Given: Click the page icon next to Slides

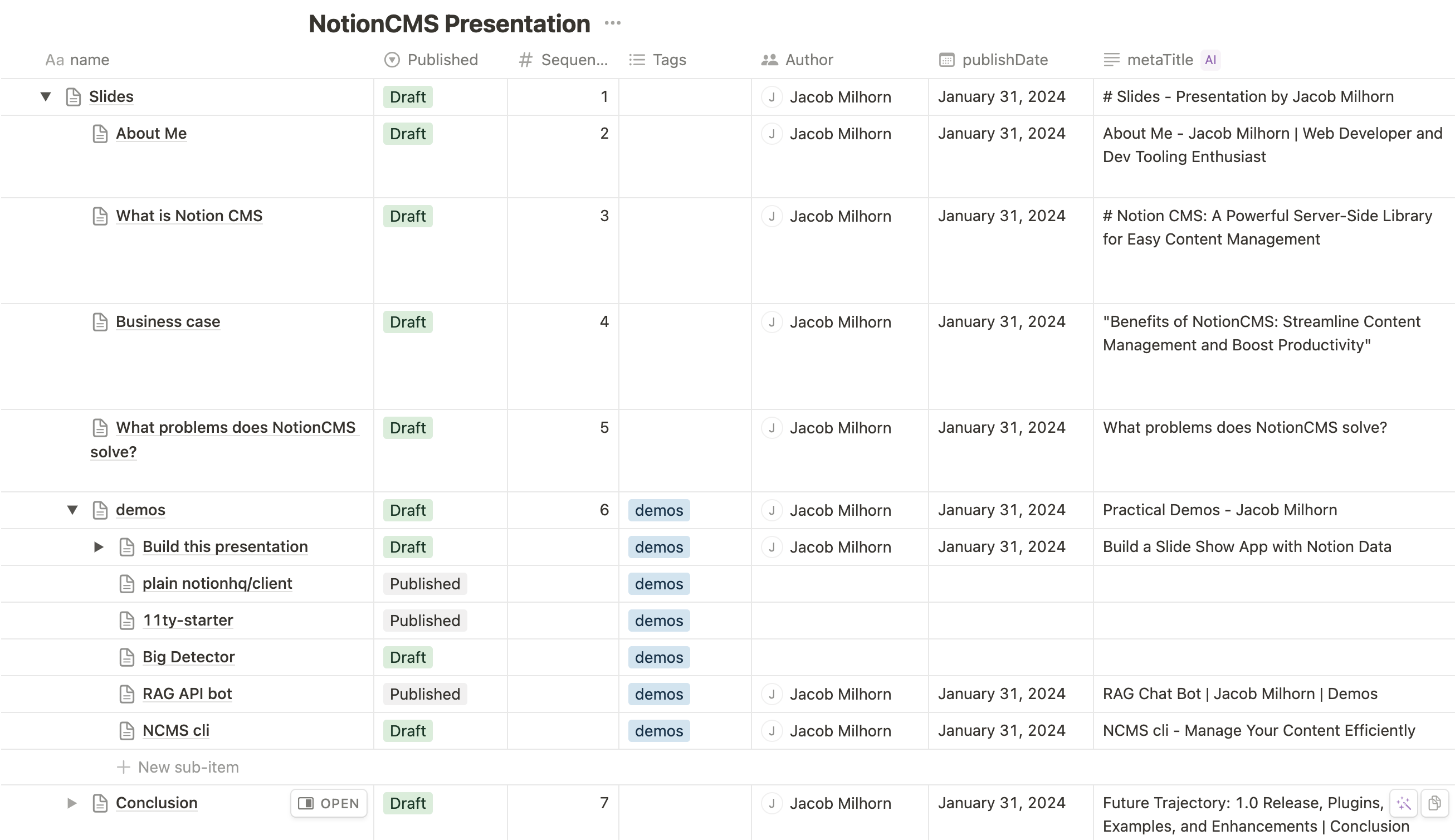Looking at the screenshot, I should pyautogui.click(x=74, y=97).
